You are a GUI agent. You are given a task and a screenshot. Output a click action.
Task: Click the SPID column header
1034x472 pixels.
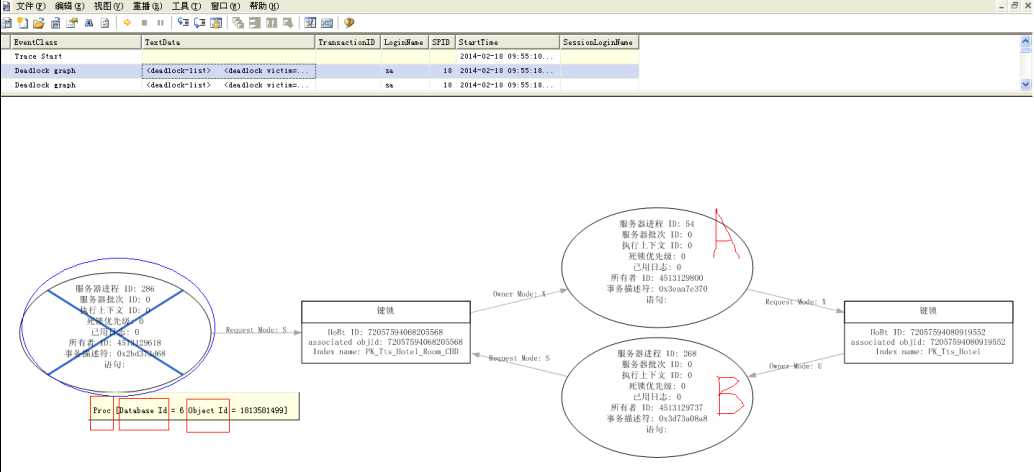click(x=442, y=42)
